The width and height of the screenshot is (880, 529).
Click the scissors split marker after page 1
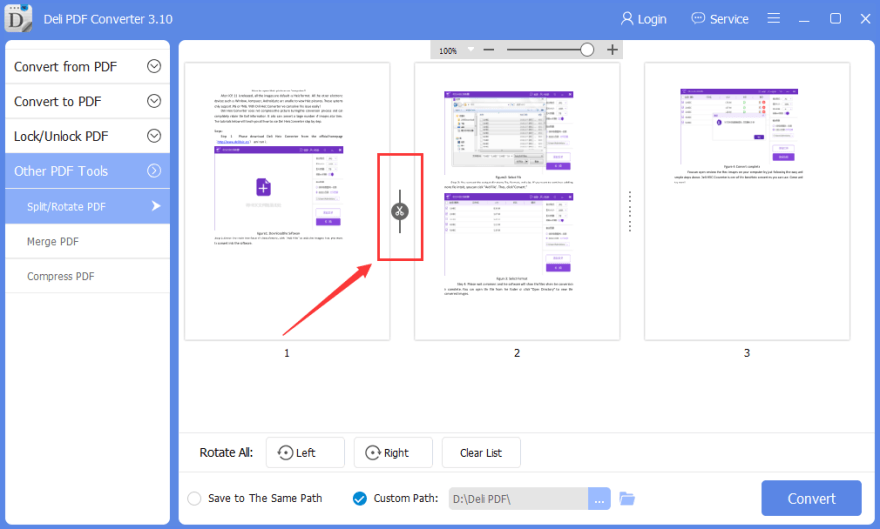[x=400, y=211]
